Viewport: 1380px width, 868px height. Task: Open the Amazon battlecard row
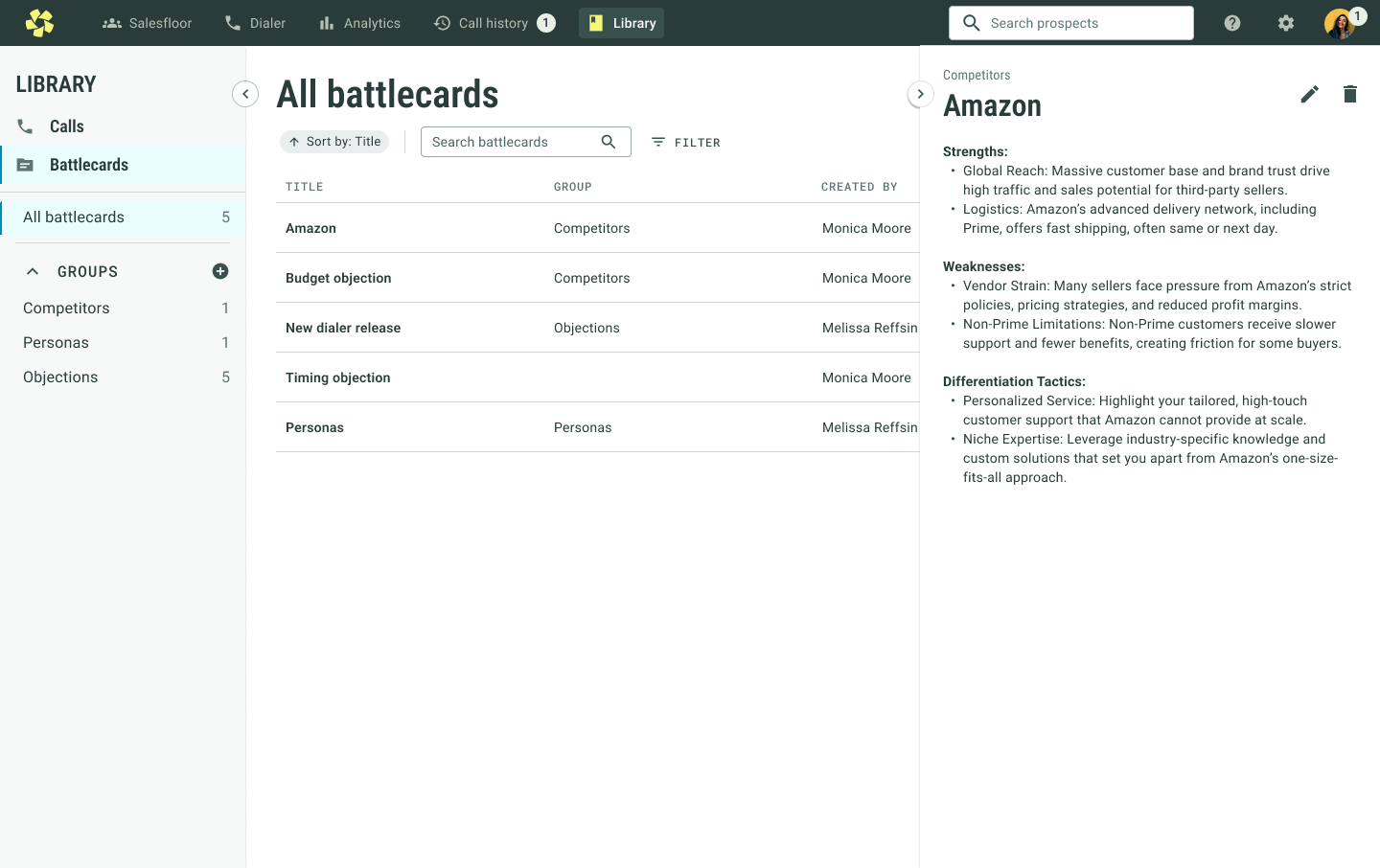pos(598,228)
